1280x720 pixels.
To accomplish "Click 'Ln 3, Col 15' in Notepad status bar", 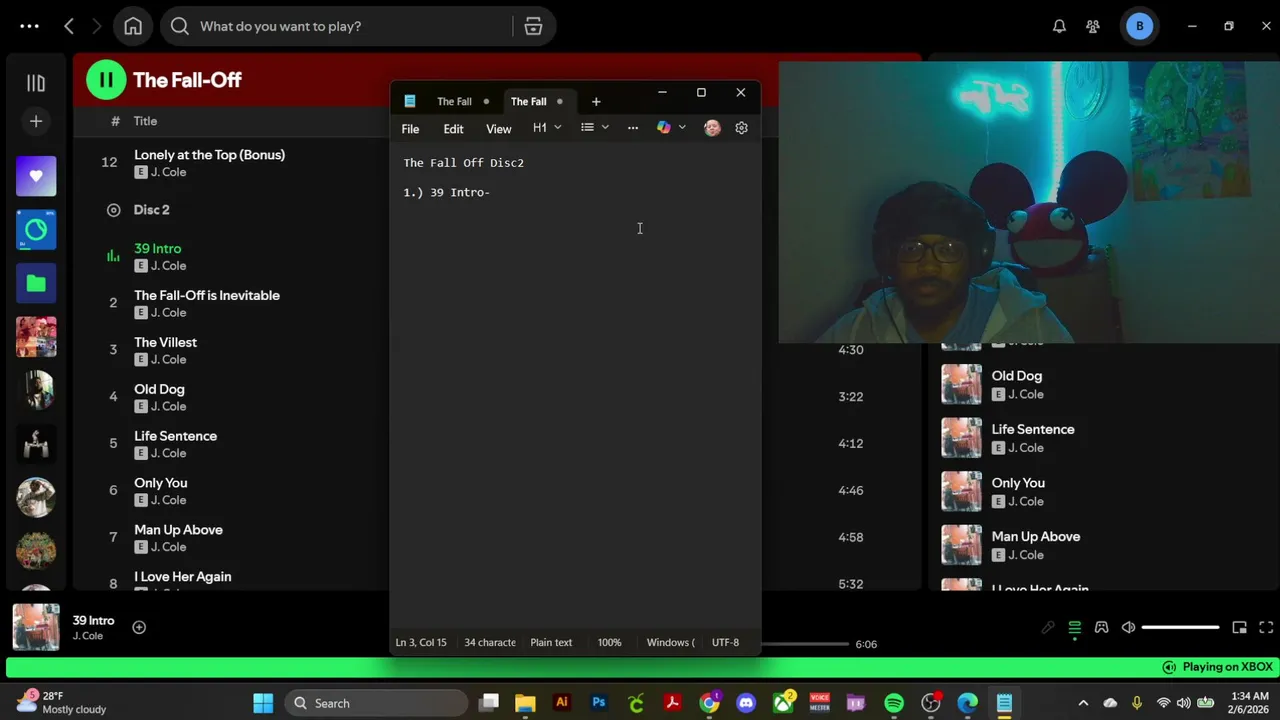I will coord(421,643).
